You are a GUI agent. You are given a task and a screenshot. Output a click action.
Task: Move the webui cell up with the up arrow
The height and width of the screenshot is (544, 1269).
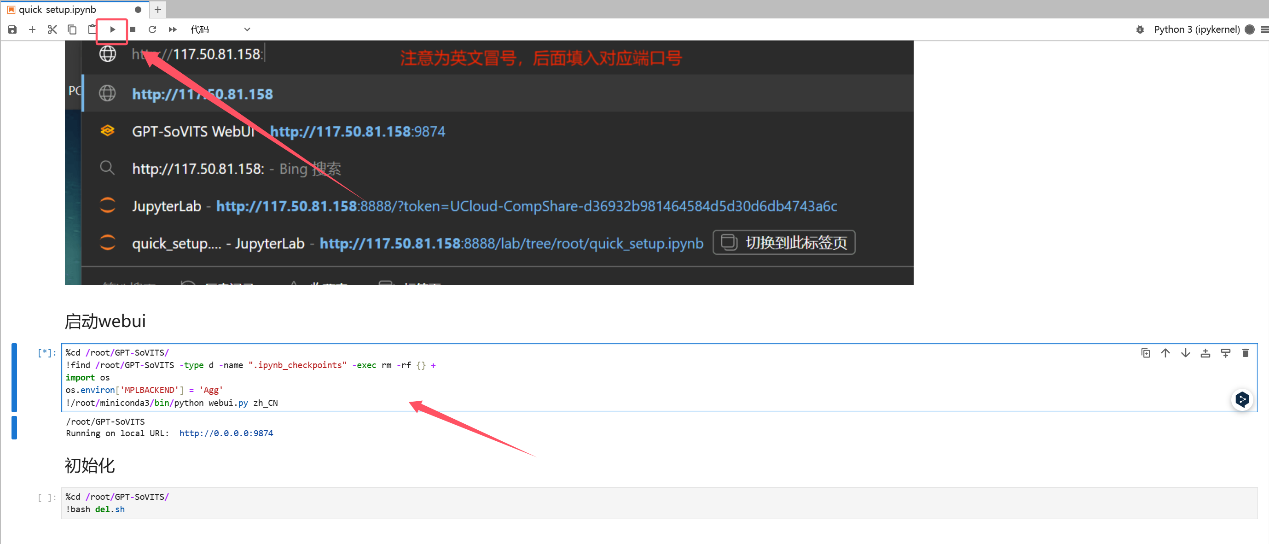(1166, 353)
